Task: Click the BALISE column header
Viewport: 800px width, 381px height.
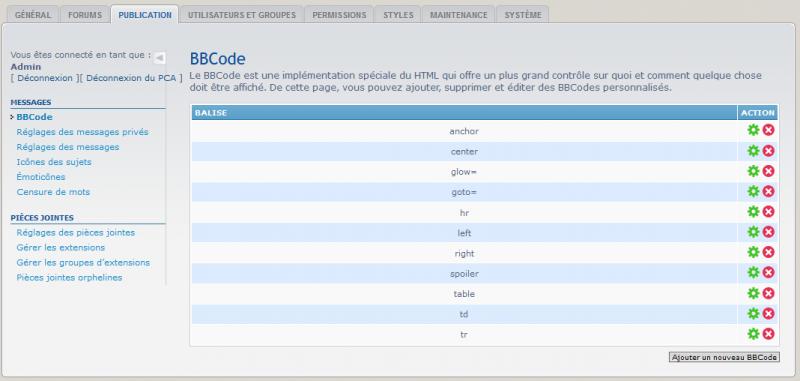Action: coord(464,113)
